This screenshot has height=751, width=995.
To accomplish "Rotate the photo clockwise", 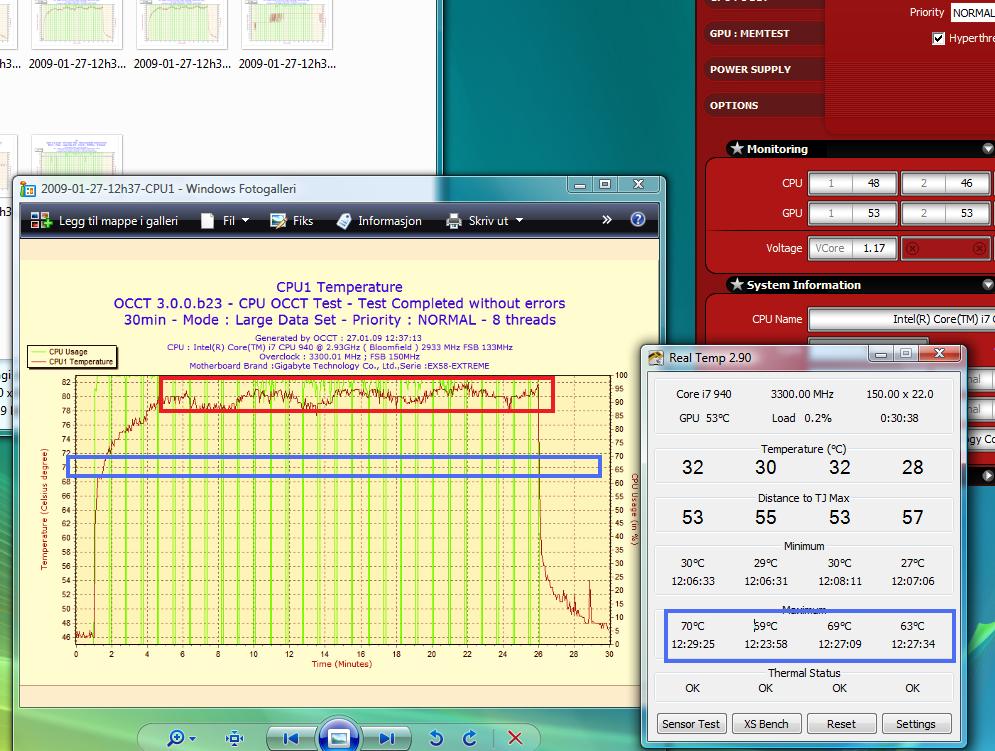I will click(x=470, y=738).
